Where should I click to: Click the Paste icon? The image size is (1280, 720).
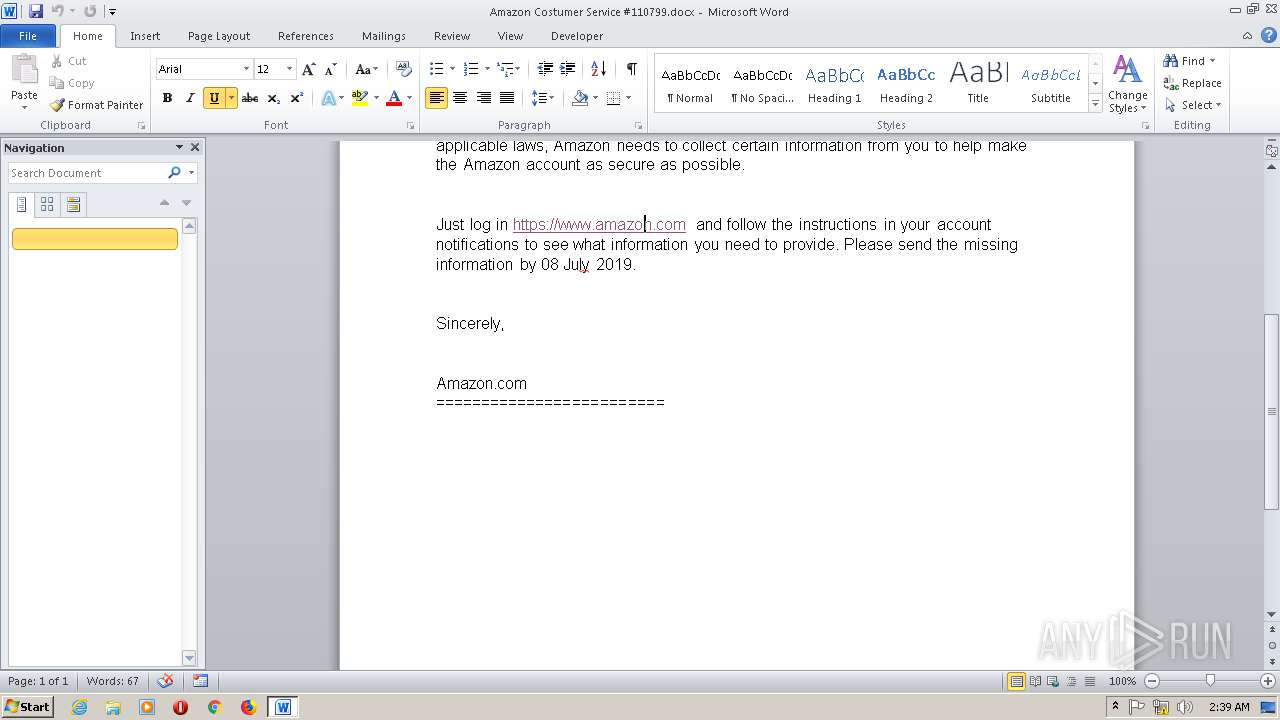click(x=24, y=70)
